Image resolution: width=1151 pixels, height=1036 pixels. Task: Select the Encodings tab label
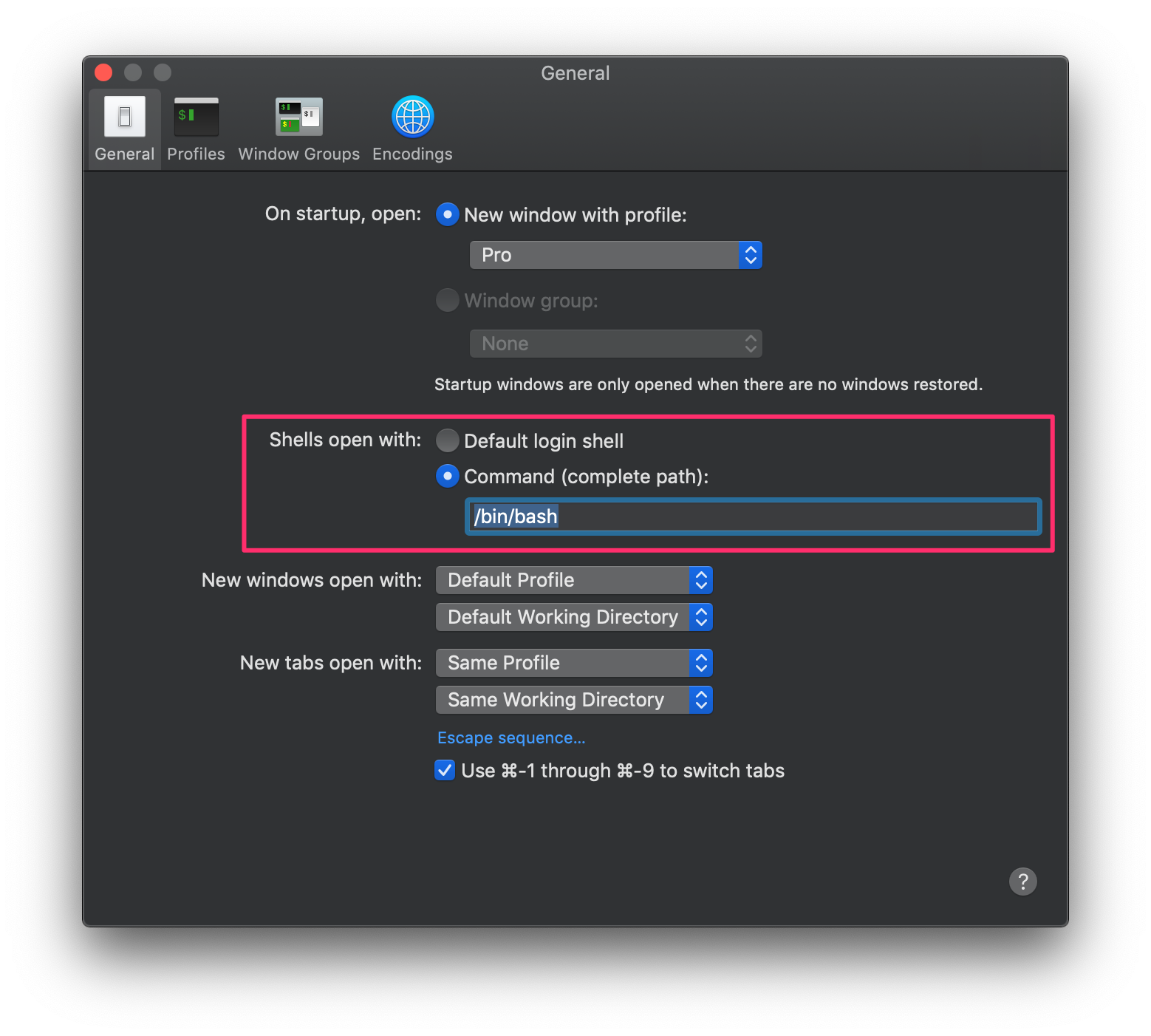412,154
